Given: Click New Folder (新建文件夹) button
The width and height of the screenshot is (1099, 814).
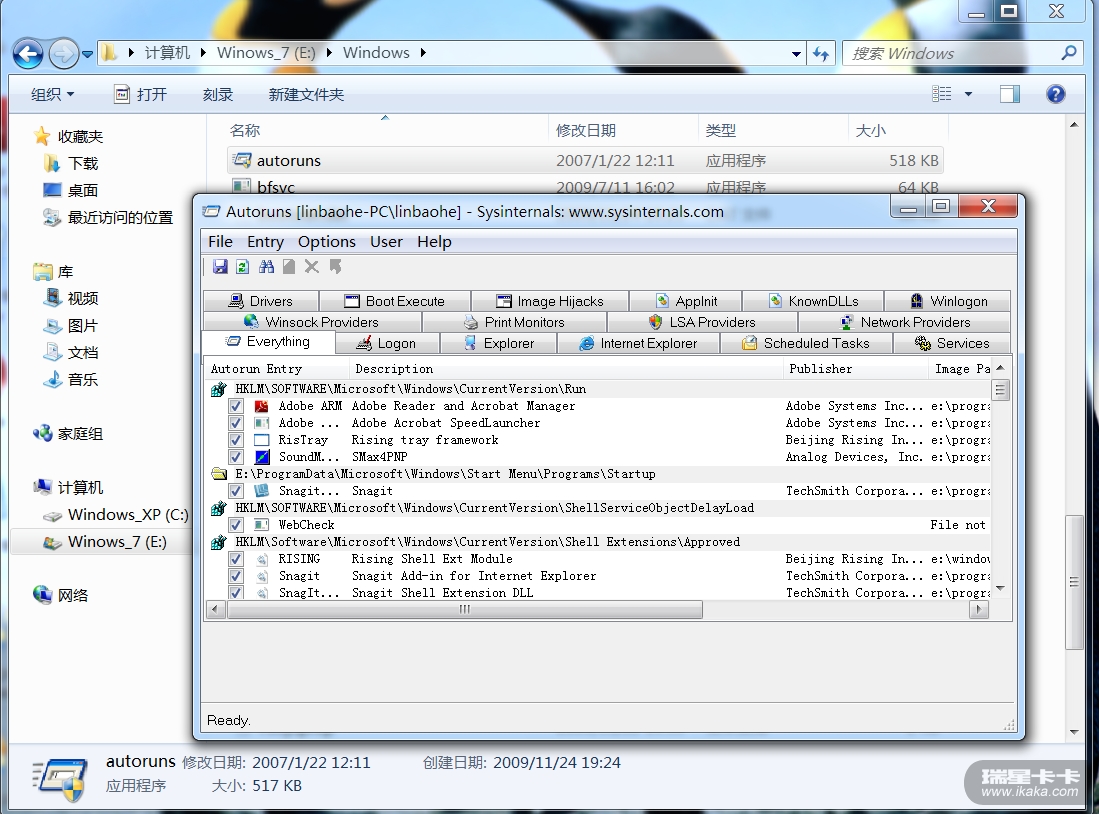Looking at the screenshot, I should 306,94.
